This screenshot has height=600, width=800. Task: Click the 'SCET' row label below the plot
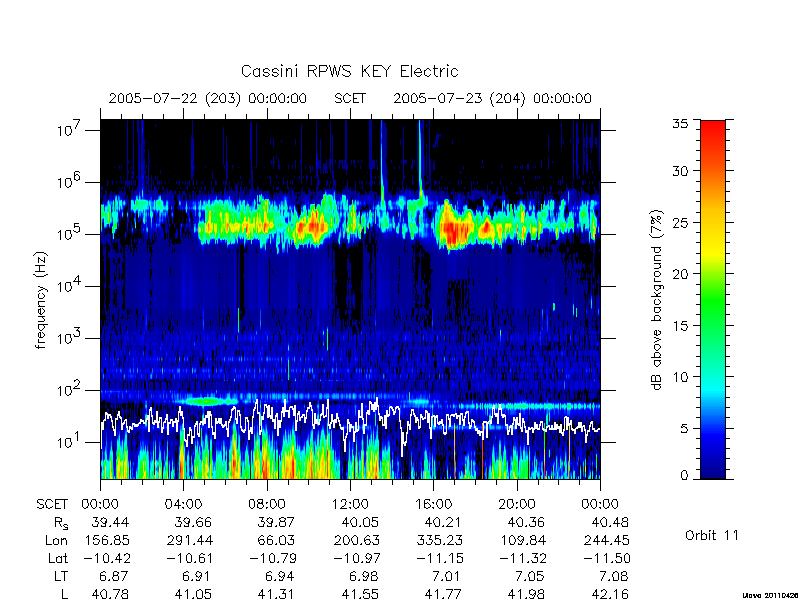tap(52, 504)
